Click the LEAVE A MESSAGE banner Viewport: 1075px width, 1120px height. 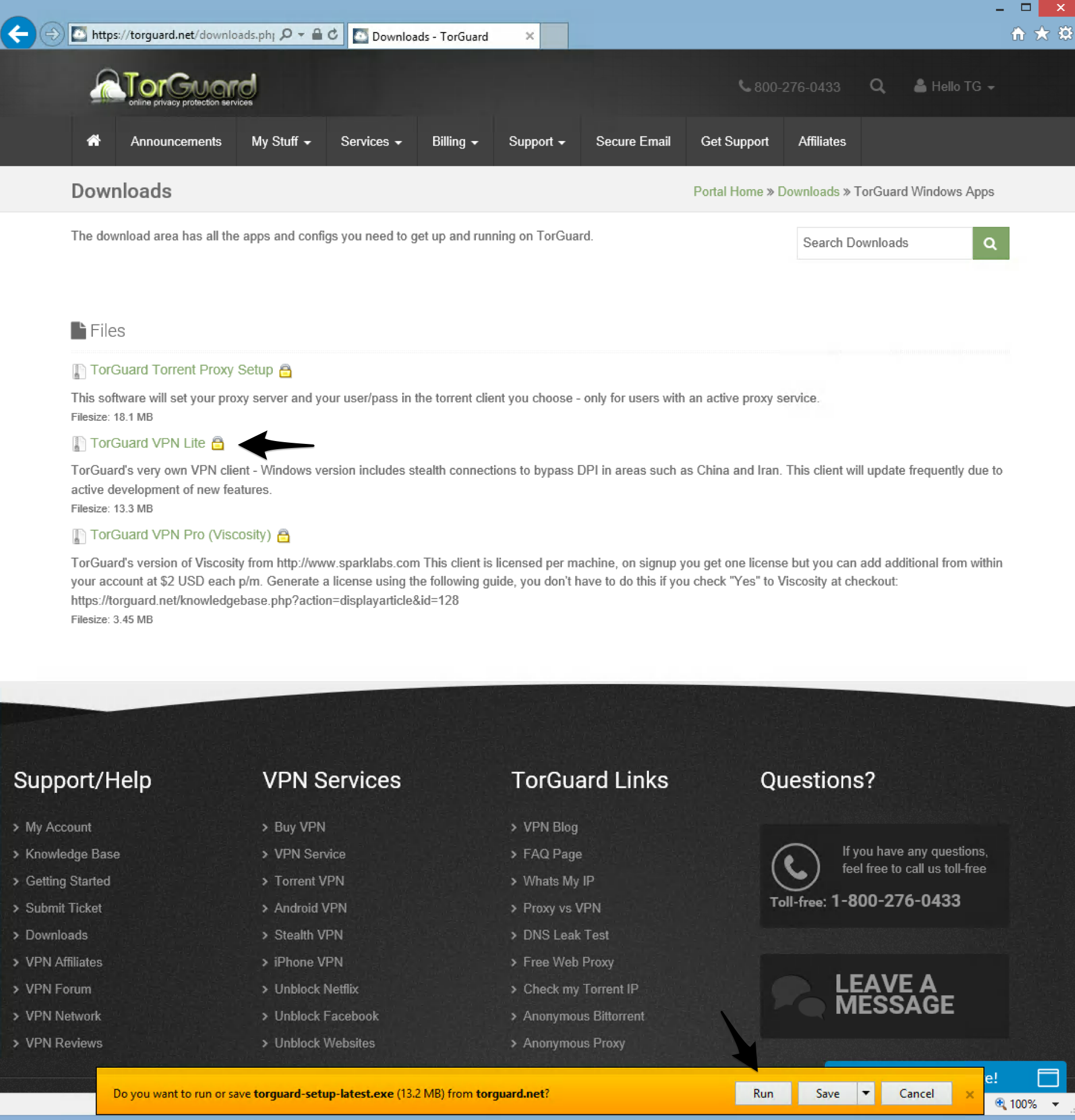coord(884,995)
